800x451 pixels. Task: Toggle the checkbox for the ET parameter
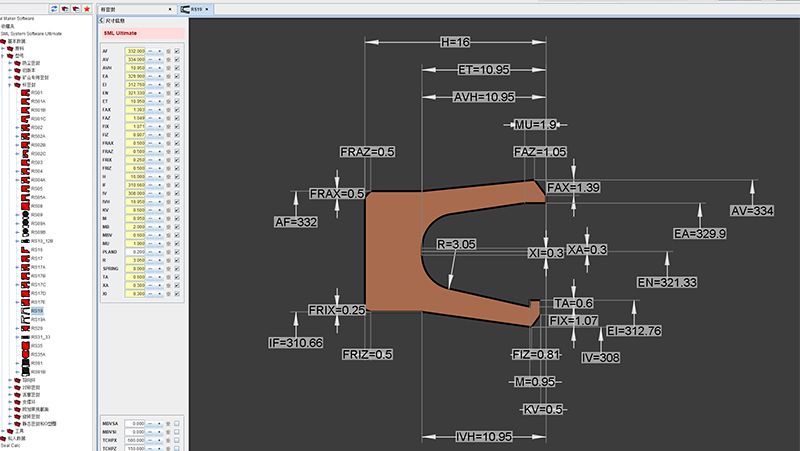177,101
